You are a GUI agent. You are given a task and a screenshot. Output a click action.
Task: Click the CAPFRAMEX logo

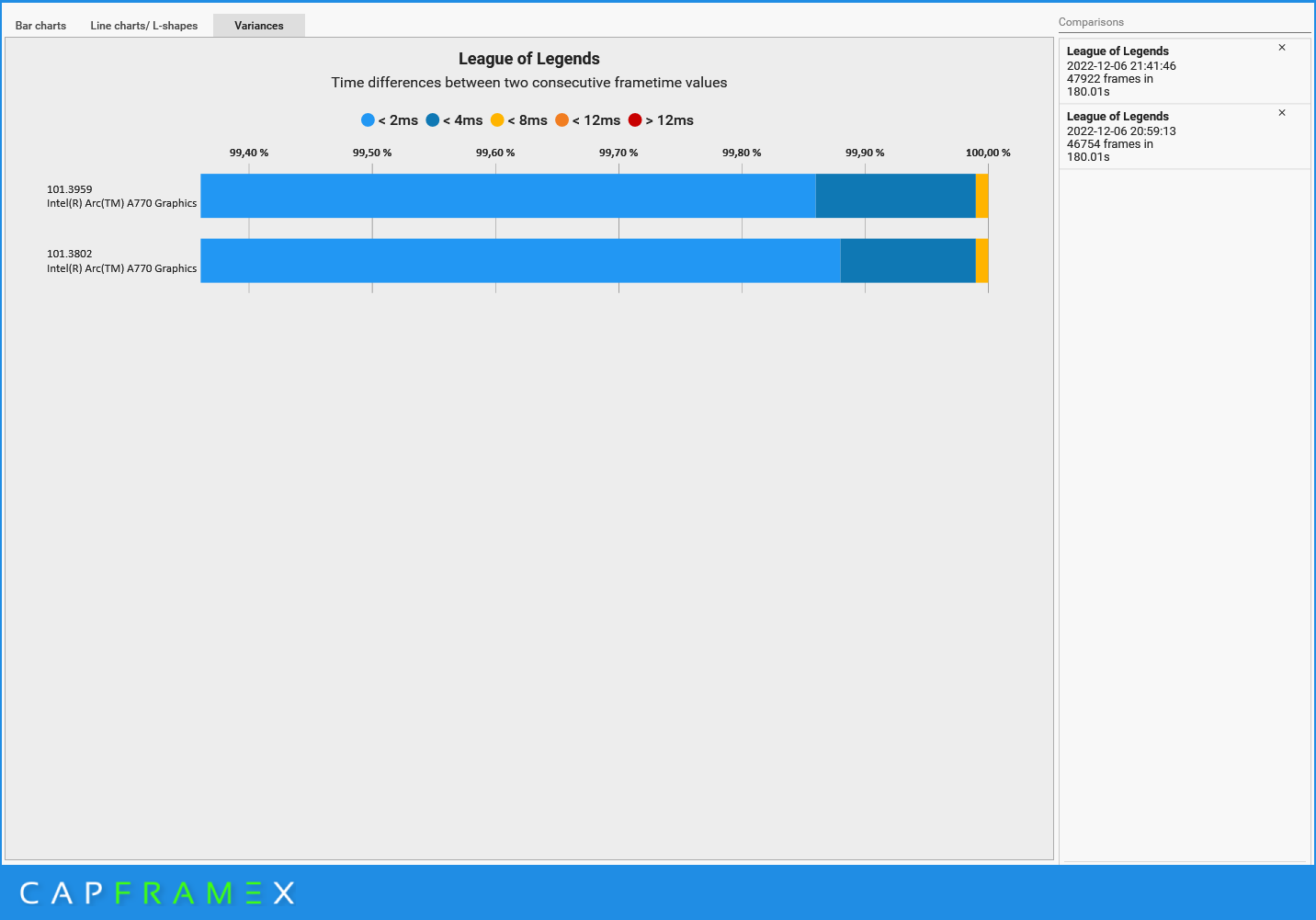click(157, 892)
